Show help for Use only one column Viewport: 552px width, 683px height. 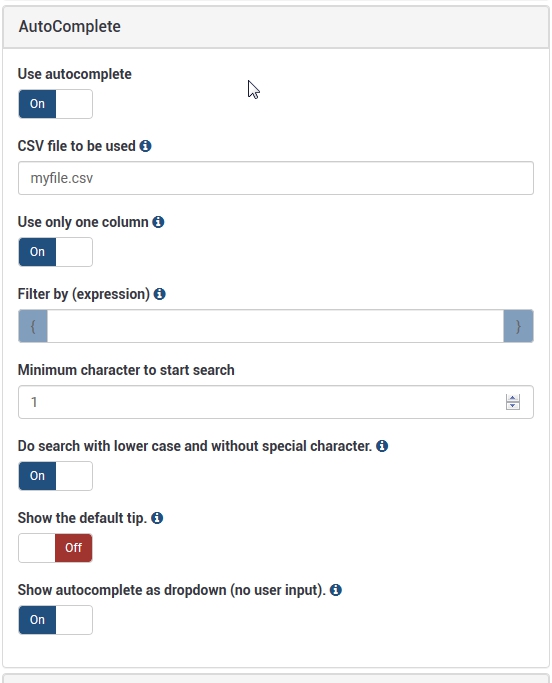158,222
